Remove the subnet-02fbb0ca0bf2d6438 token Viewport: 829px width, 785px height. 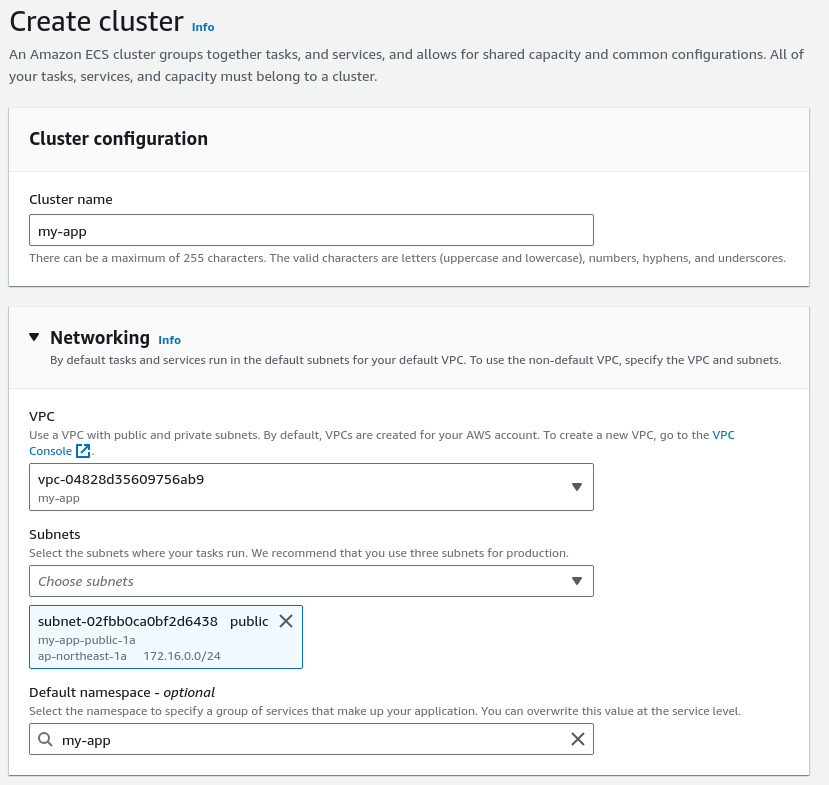[286, 621]
